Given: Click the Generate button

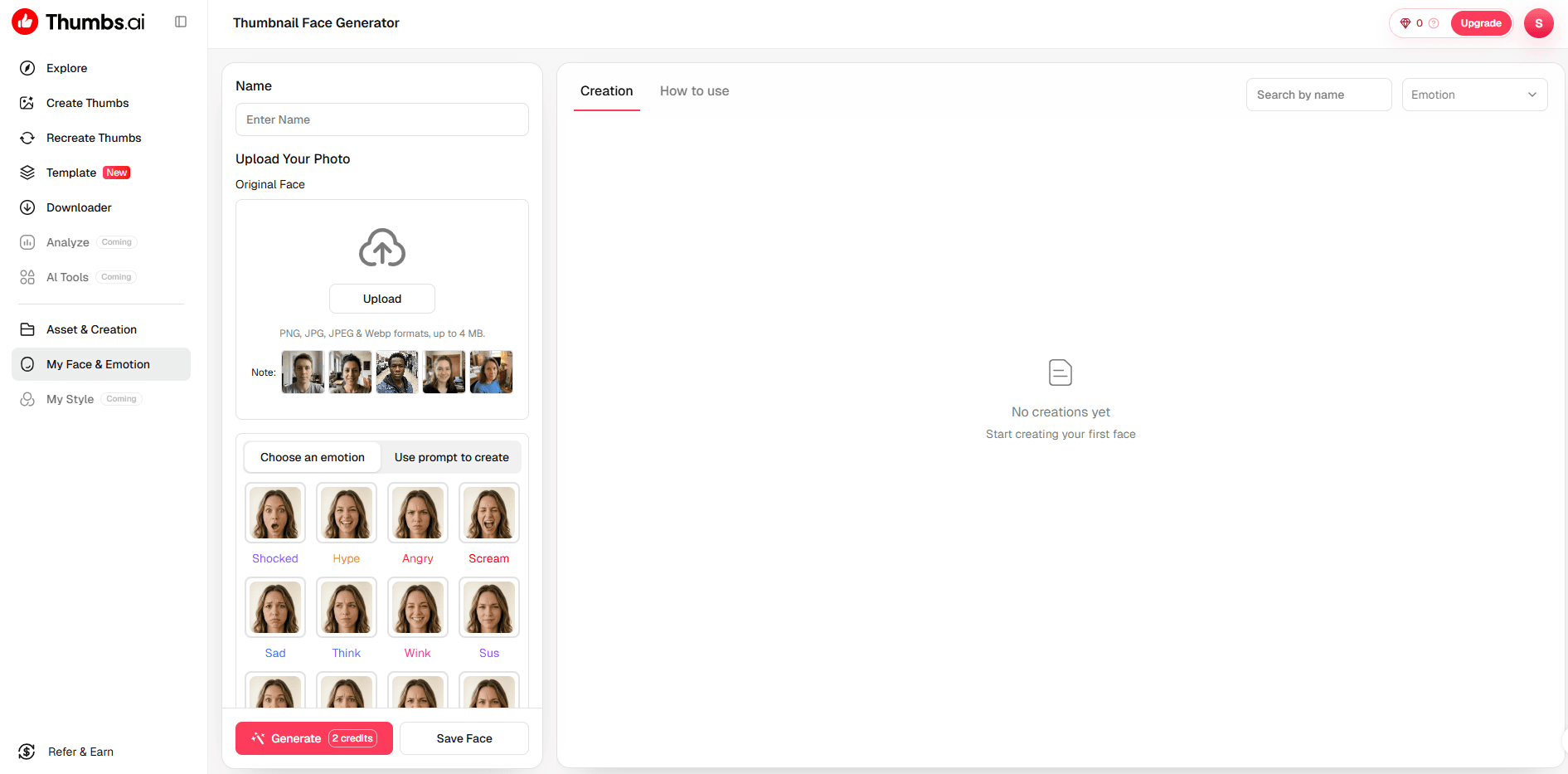Looking at the screenshot, I should (x=314, y=738).
